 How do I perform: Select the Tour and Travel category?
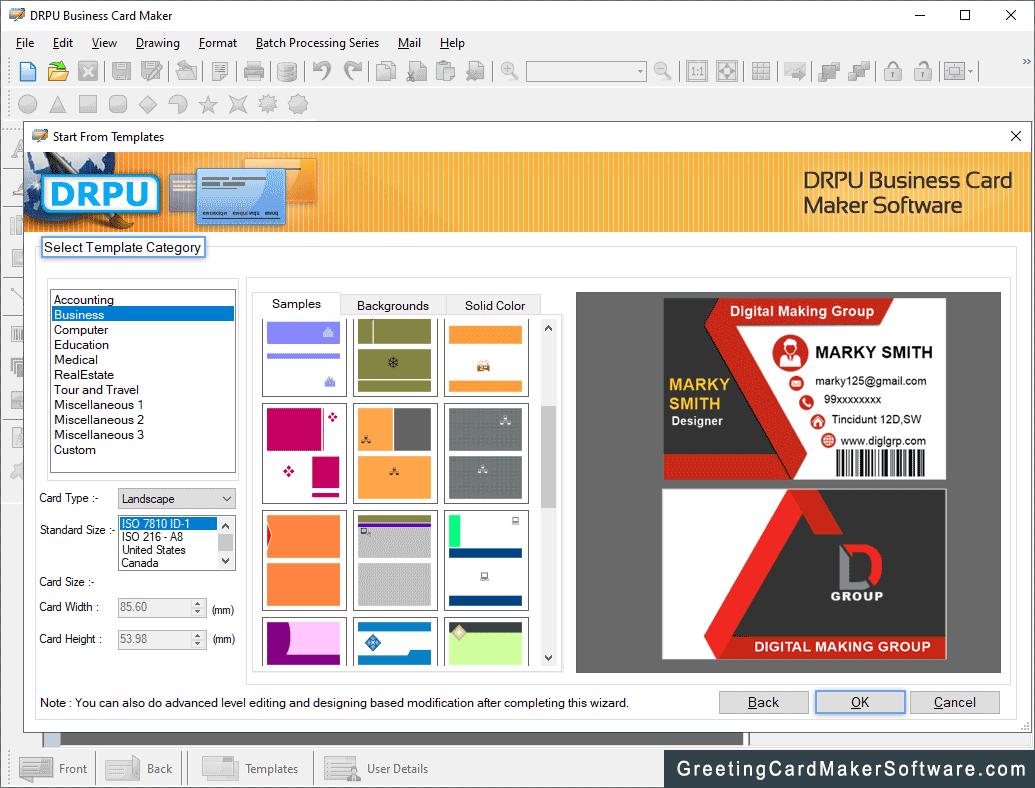(x=143, y=390)
